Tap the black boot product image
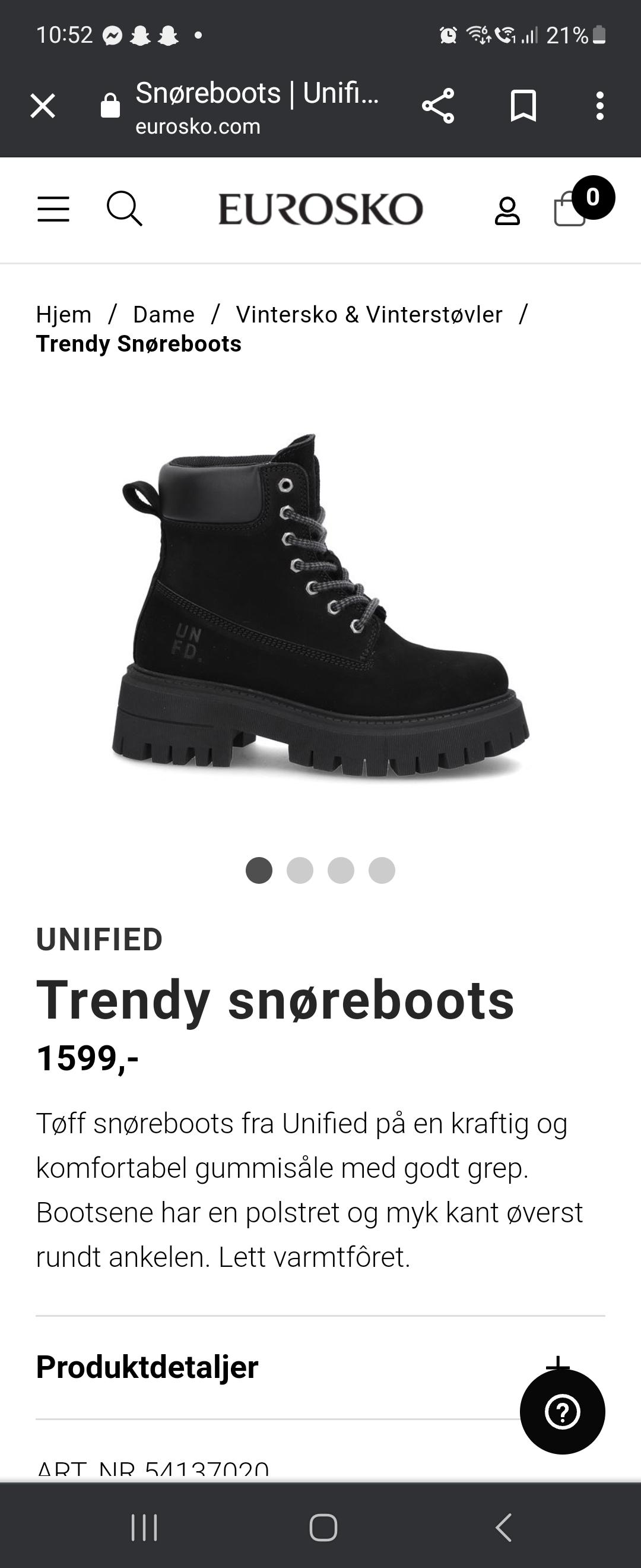 (320, 606)
